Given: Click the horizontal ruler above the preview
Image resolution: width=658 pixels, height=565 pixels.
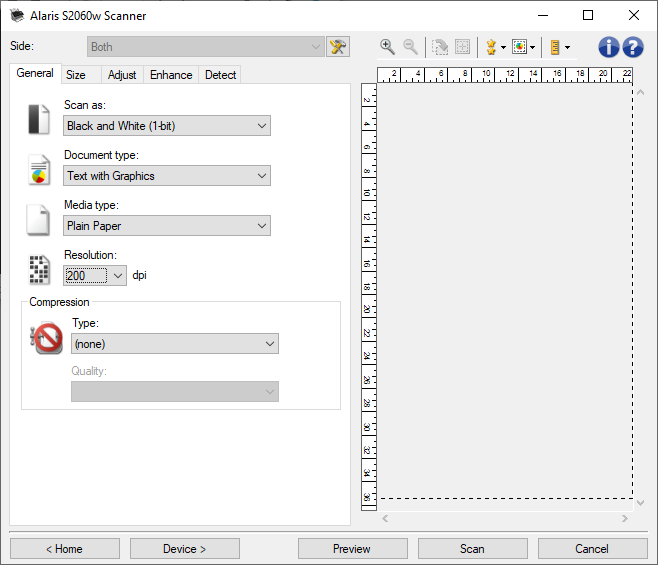Looking at the screenshot, I should click(505, 75).
